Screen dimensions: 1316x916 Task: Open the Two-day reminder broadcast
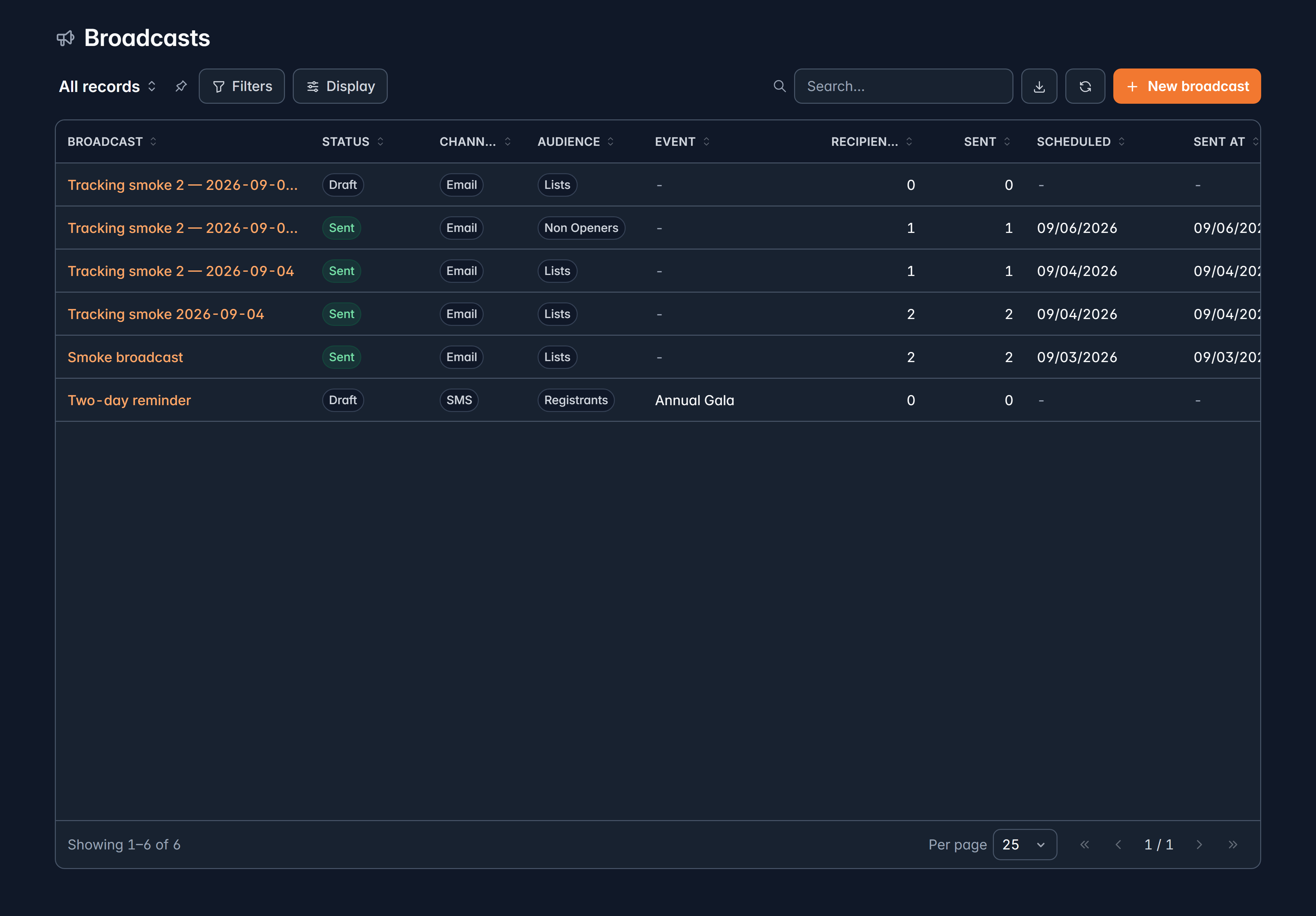click(x=130, y=400)
